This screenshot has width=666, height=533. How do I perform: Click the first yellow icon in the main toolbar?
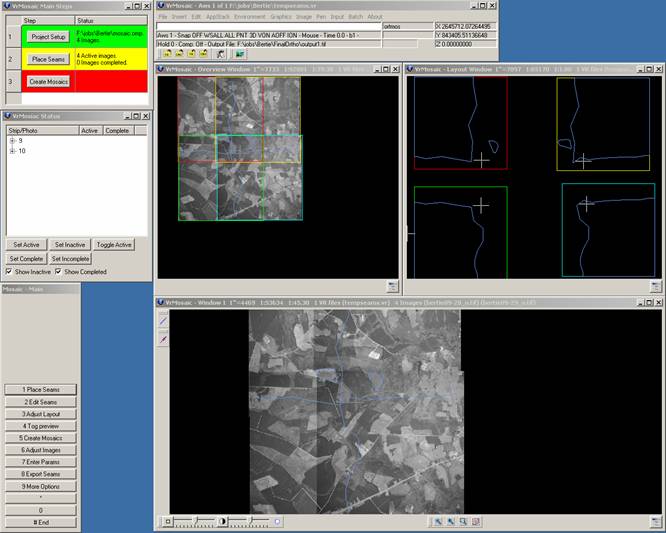click(167, 54)
